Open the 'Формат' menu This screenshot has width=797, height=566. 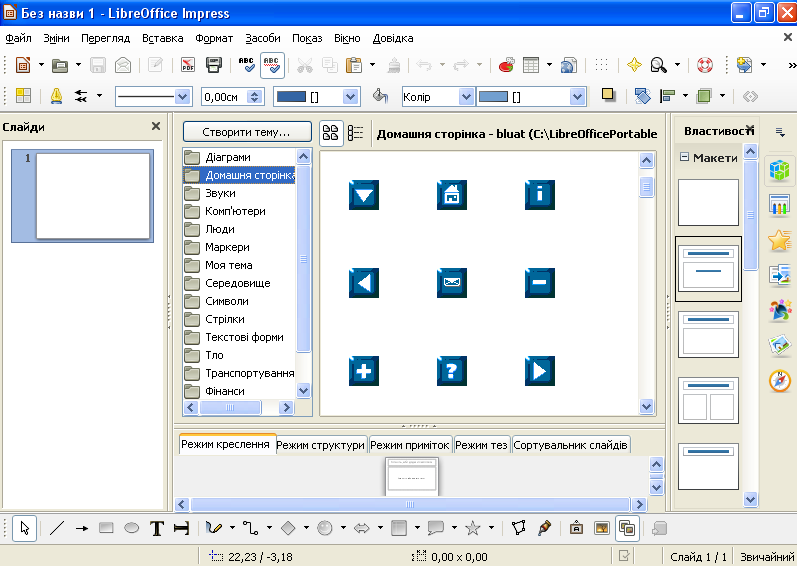click(x=214, y=38)
